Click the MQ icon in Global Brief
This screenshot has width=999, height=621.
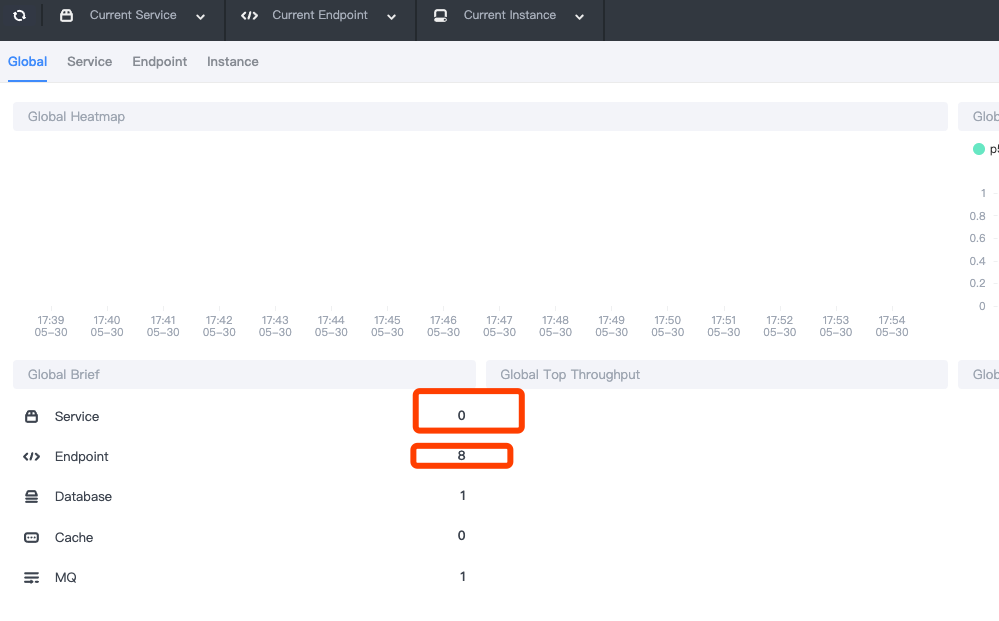pos(31,578)
